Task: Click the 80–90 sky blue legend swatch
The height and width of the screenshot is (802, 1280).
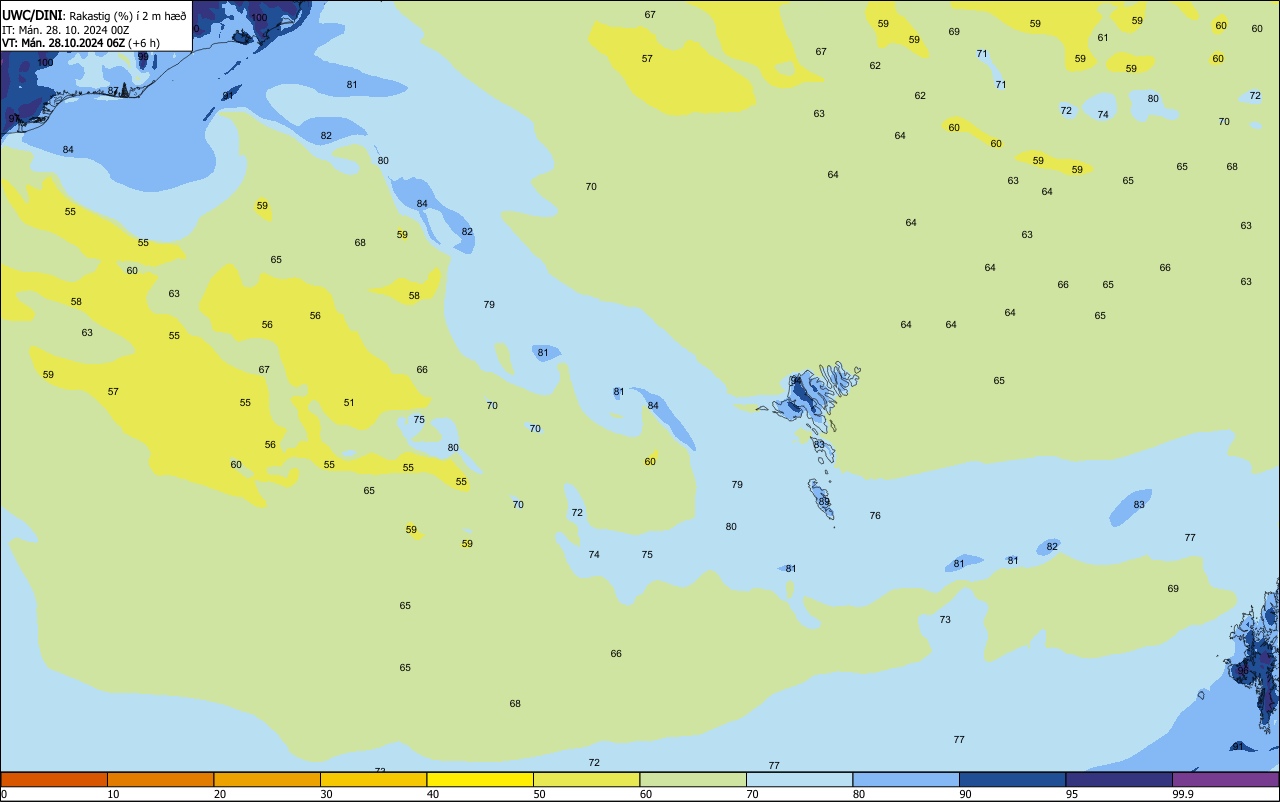Action: 906,779
